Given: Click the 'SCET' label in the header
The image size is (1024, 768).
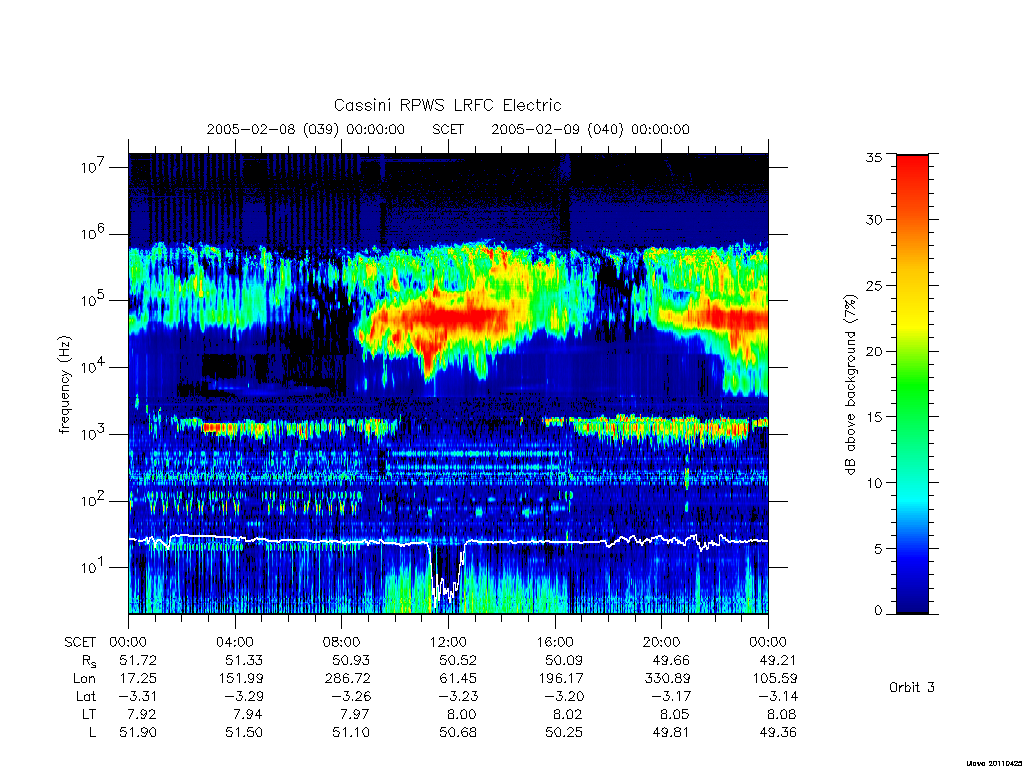Looking at the screenshot, I should coord(448,129).
